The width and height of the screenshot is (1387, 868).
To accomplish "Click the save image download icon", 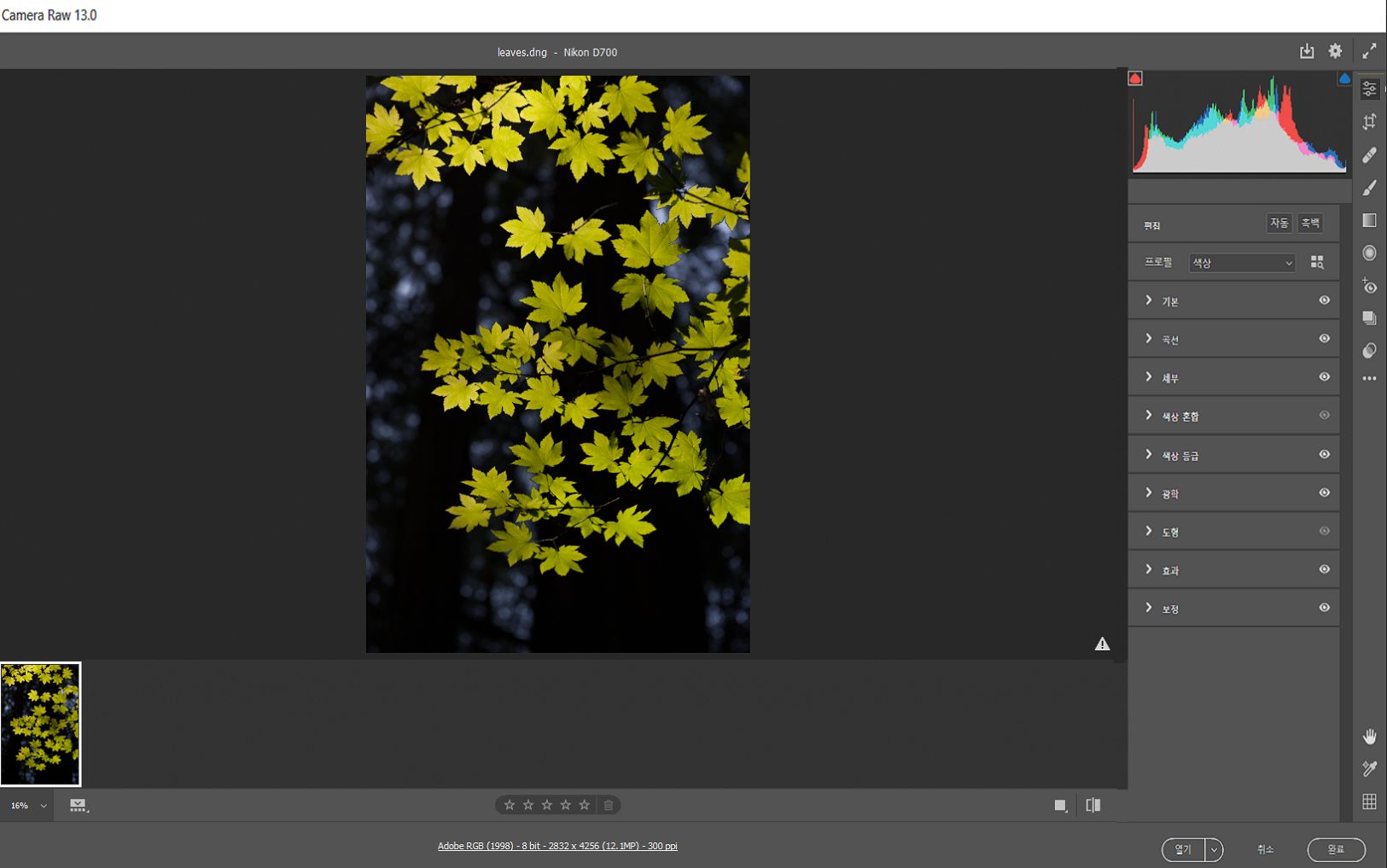I will tap(1307, 51).
